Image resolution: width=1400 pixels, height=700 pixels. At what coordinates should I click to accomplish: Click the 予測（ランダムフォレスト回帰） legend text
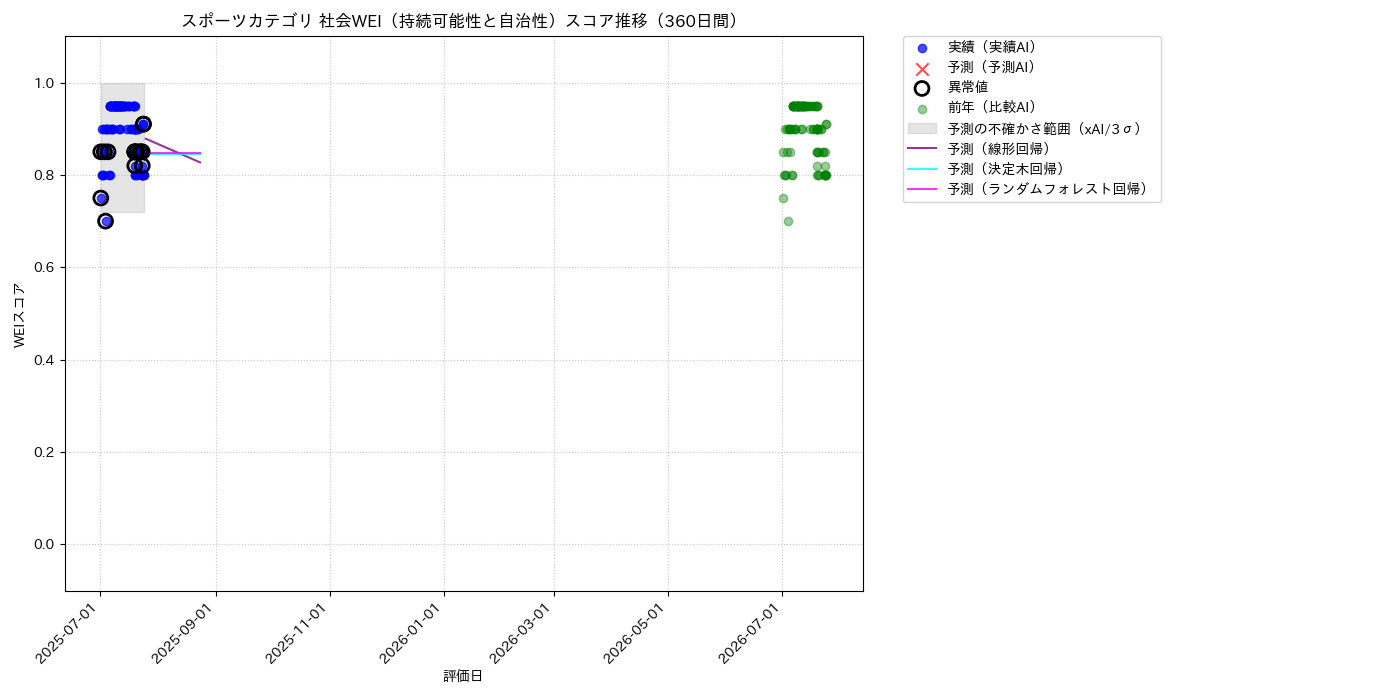pos(1047,189)
